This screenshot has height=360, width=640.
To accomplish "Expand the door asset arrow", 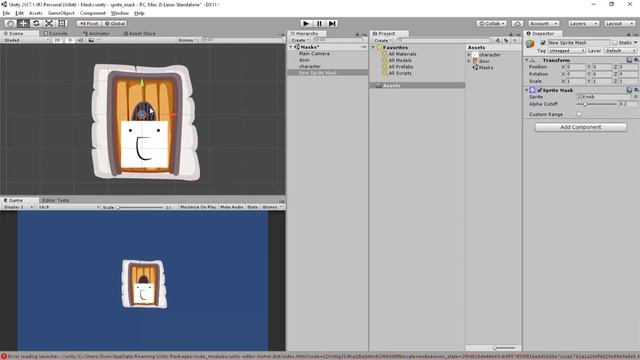I will (469, 61).
